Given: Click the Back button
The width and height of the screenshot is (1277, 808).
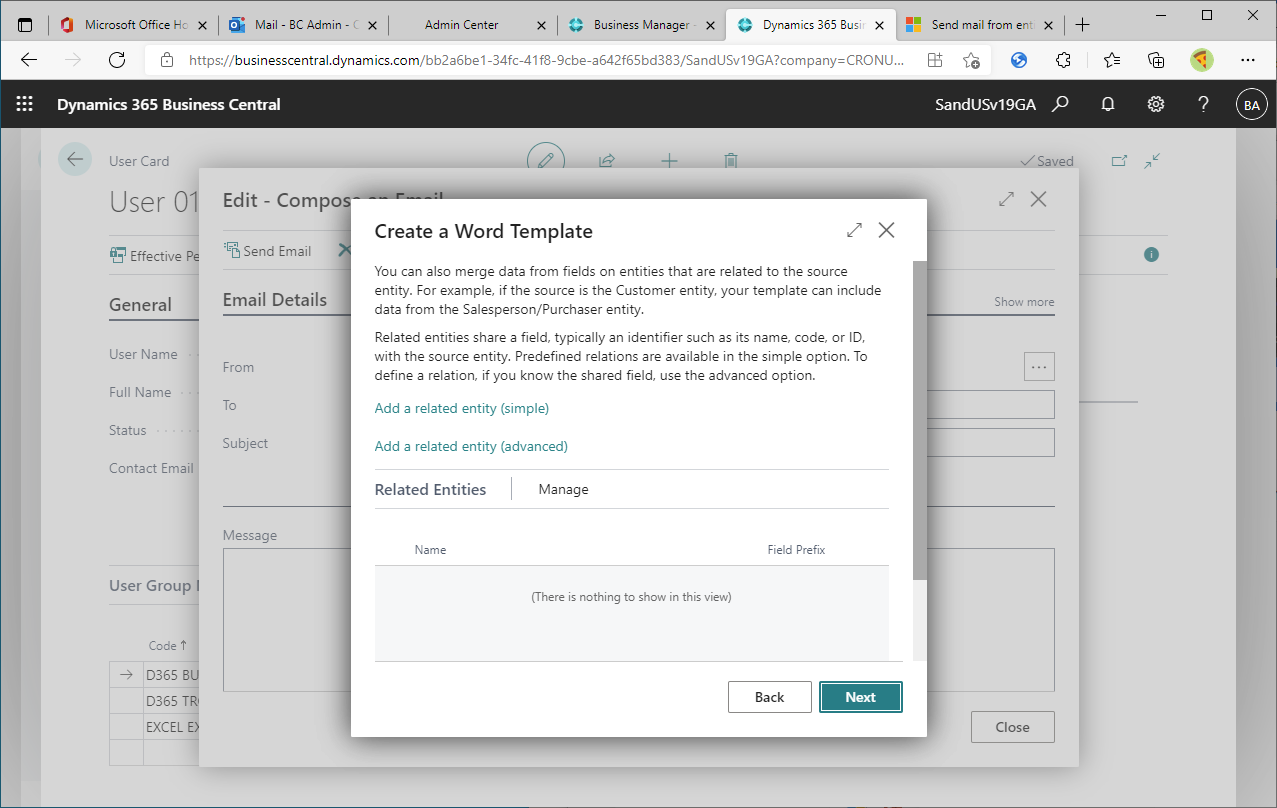Looking at the screenshot, I should coord(769,697).
